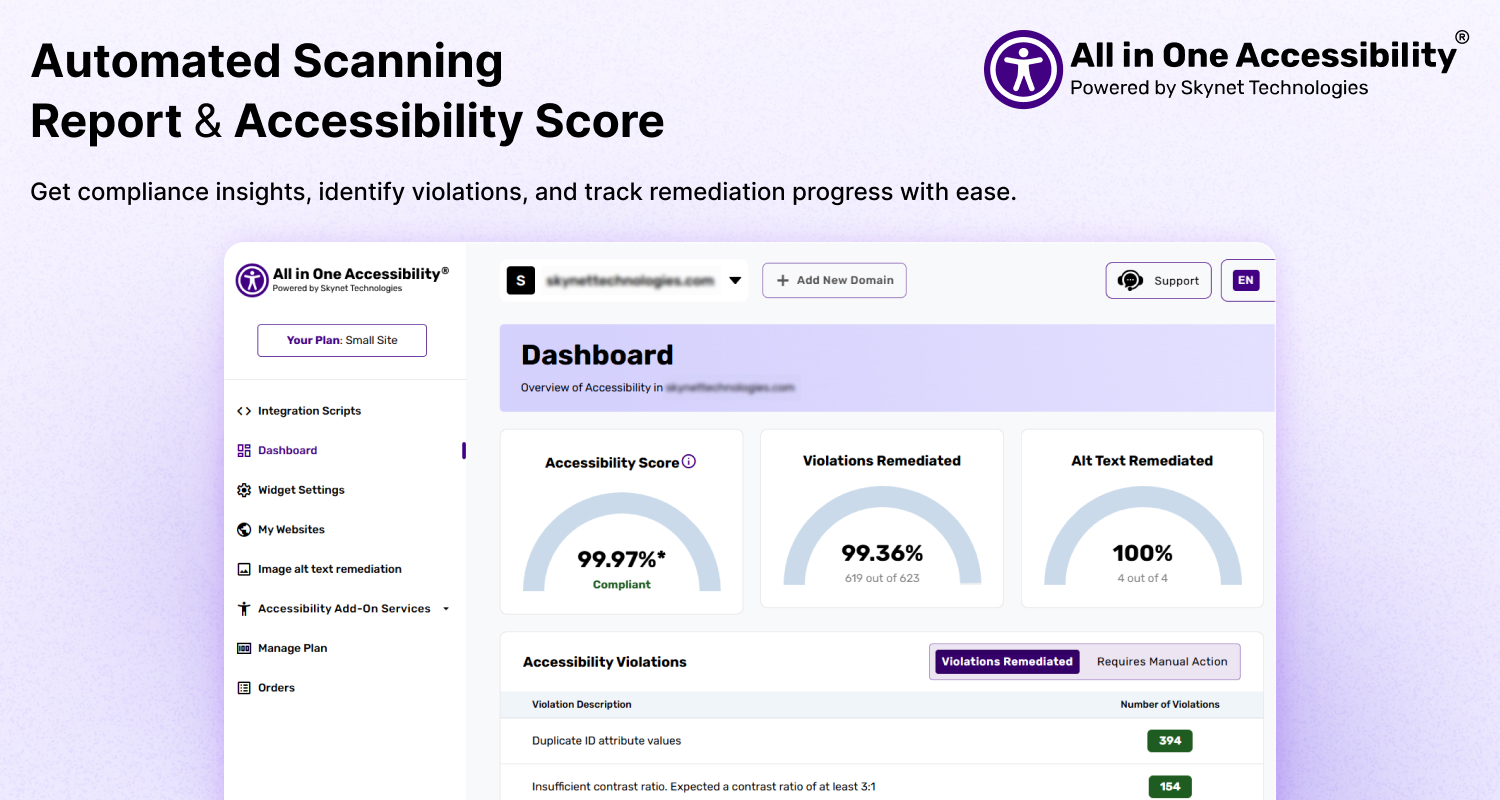Click the Integration Scripts code icon
Screen dimensions: 1500x800
(x=244, y=411)
